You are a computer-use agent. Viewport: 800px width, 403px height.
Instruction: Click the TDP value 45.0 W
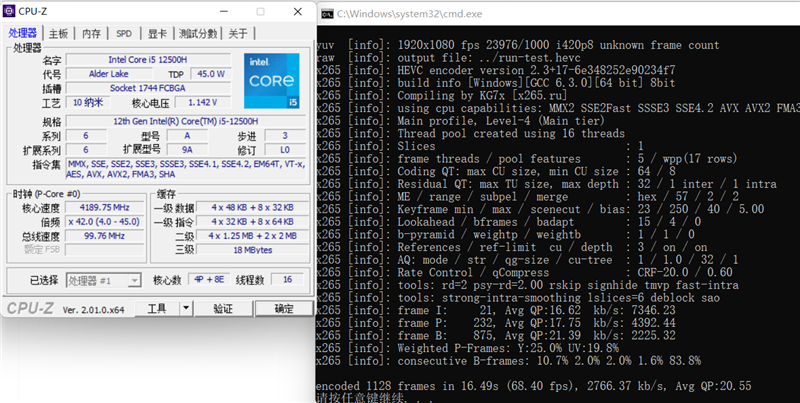point(211,74)
